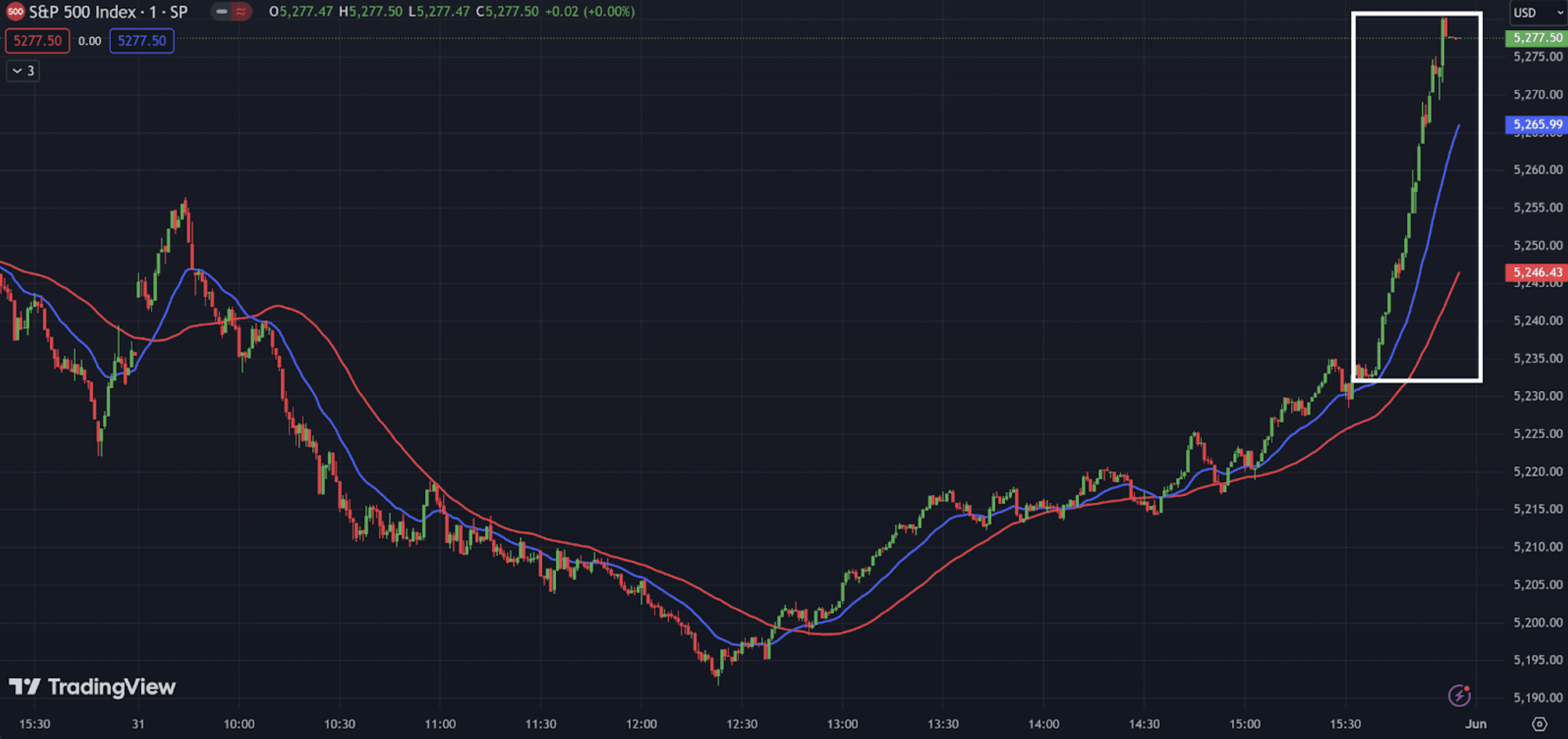Click the 0.00 spread value

(x=89, y=41)
